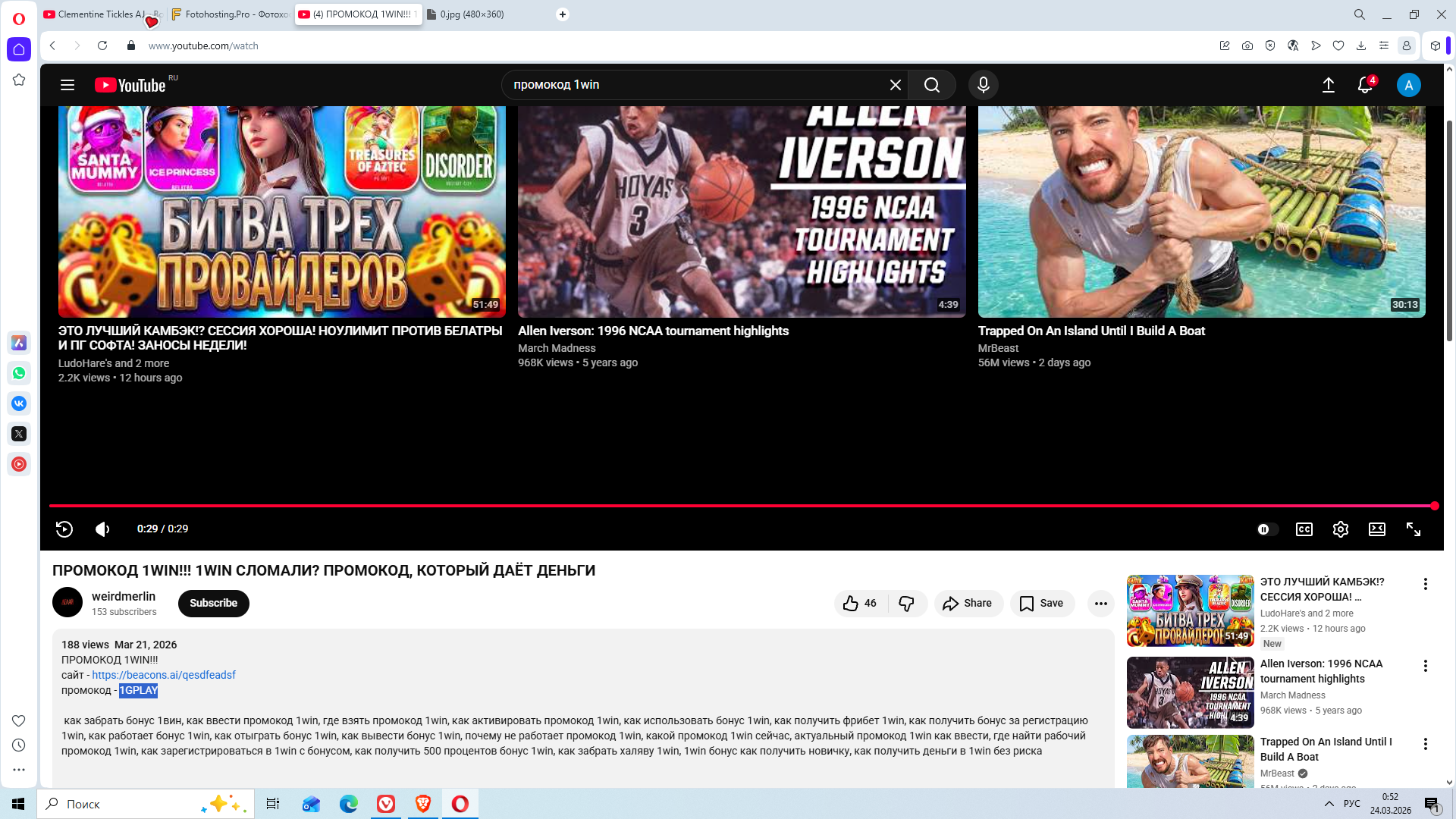Click the upload video icon
The height and width of the screenshot is (819, 1456).
pyautogui.click(x=1328, y=85)
